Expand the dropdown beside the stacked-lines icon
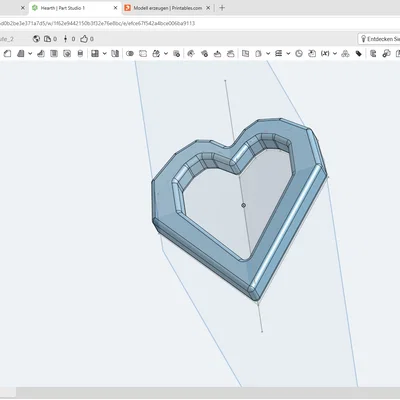Image resolution: width=400 pixels, height=400 pixels. click(x=288, y=53)
